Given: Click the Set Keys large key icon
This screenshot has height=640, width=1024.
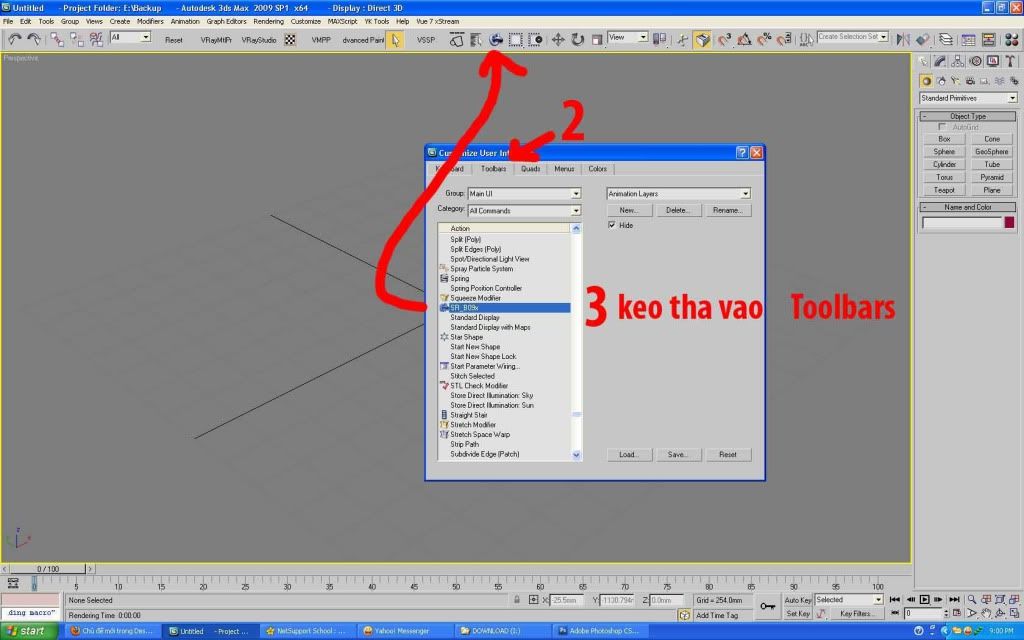Looking at the screenshot, I should click(767, 607).
